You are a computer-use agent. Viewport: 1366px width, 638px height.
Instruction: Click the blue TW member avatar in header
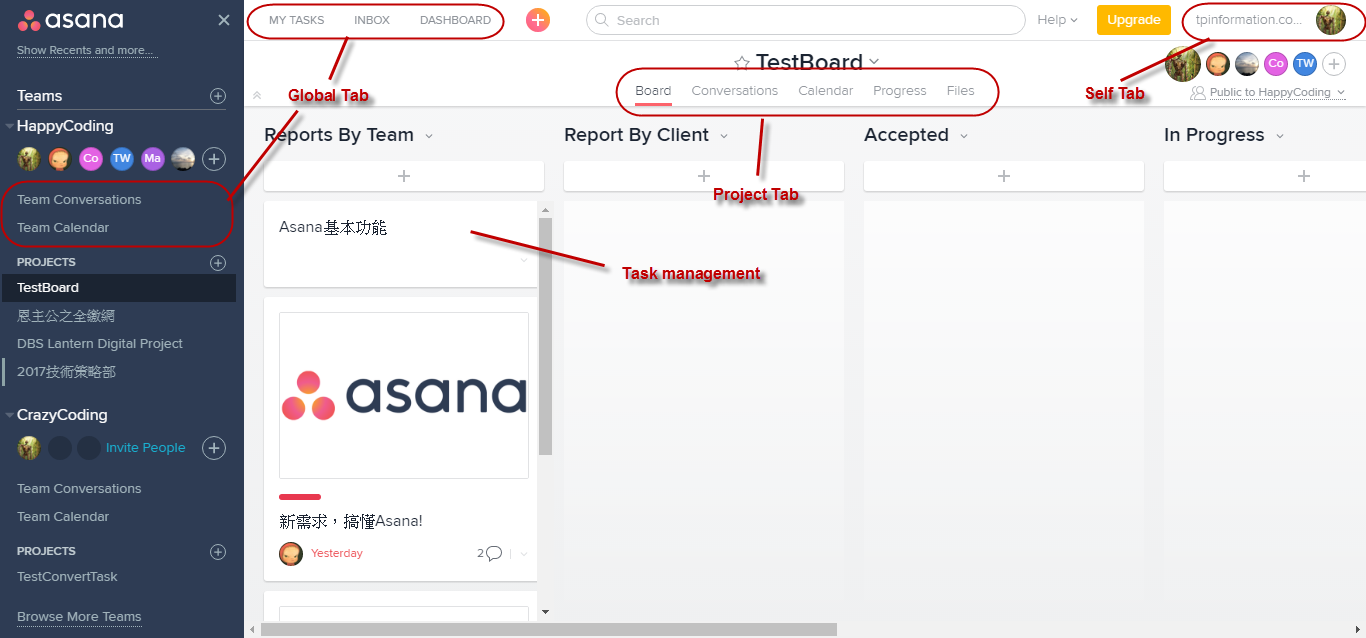pyautogui.click(x=1305, y=64)
